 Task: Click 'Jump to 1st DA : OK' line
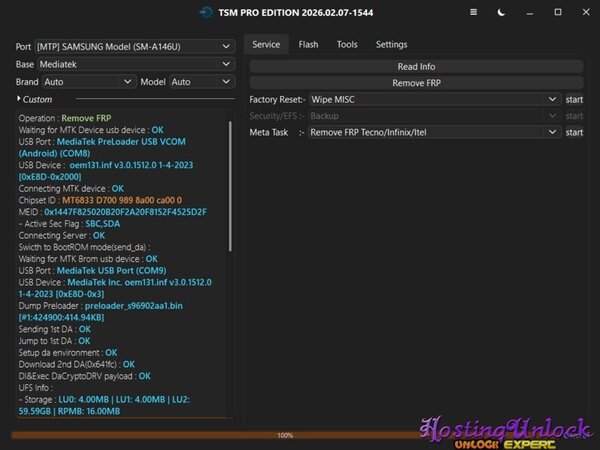[55, 341]
